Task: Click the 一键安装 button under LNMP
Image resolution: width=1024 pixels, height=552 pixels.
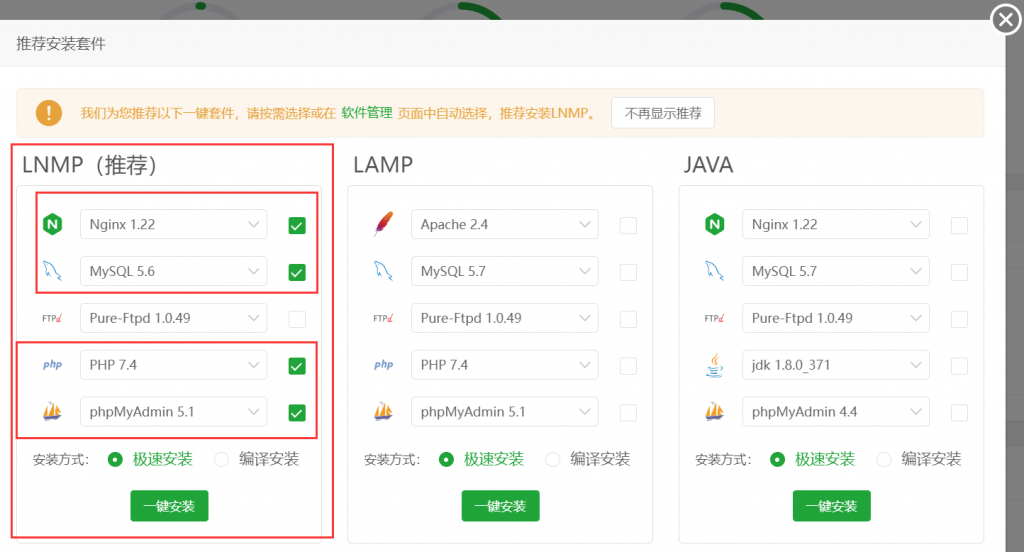Action: tap(169, 506)
